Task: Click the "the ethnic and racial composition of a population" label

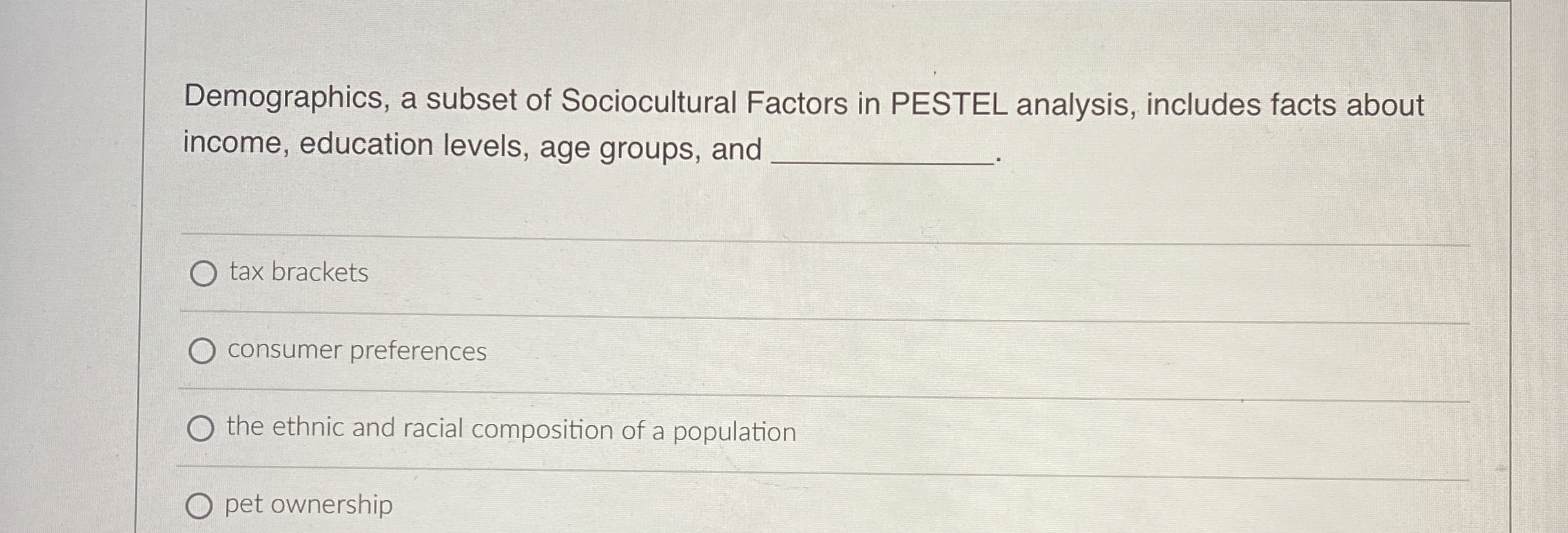Action: click(511, 430)
